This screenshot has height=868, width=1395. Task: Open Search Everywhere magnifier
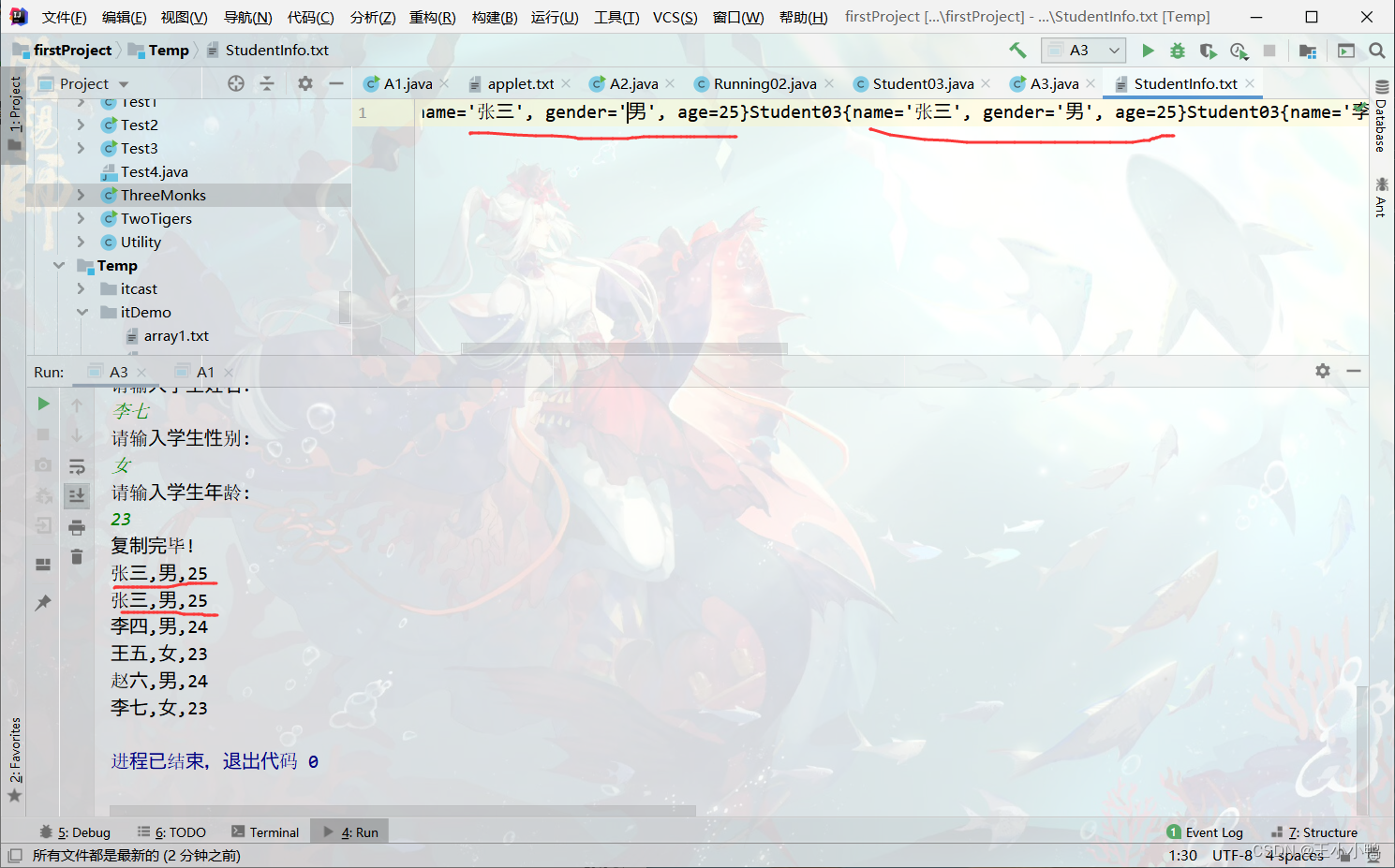1376,51
